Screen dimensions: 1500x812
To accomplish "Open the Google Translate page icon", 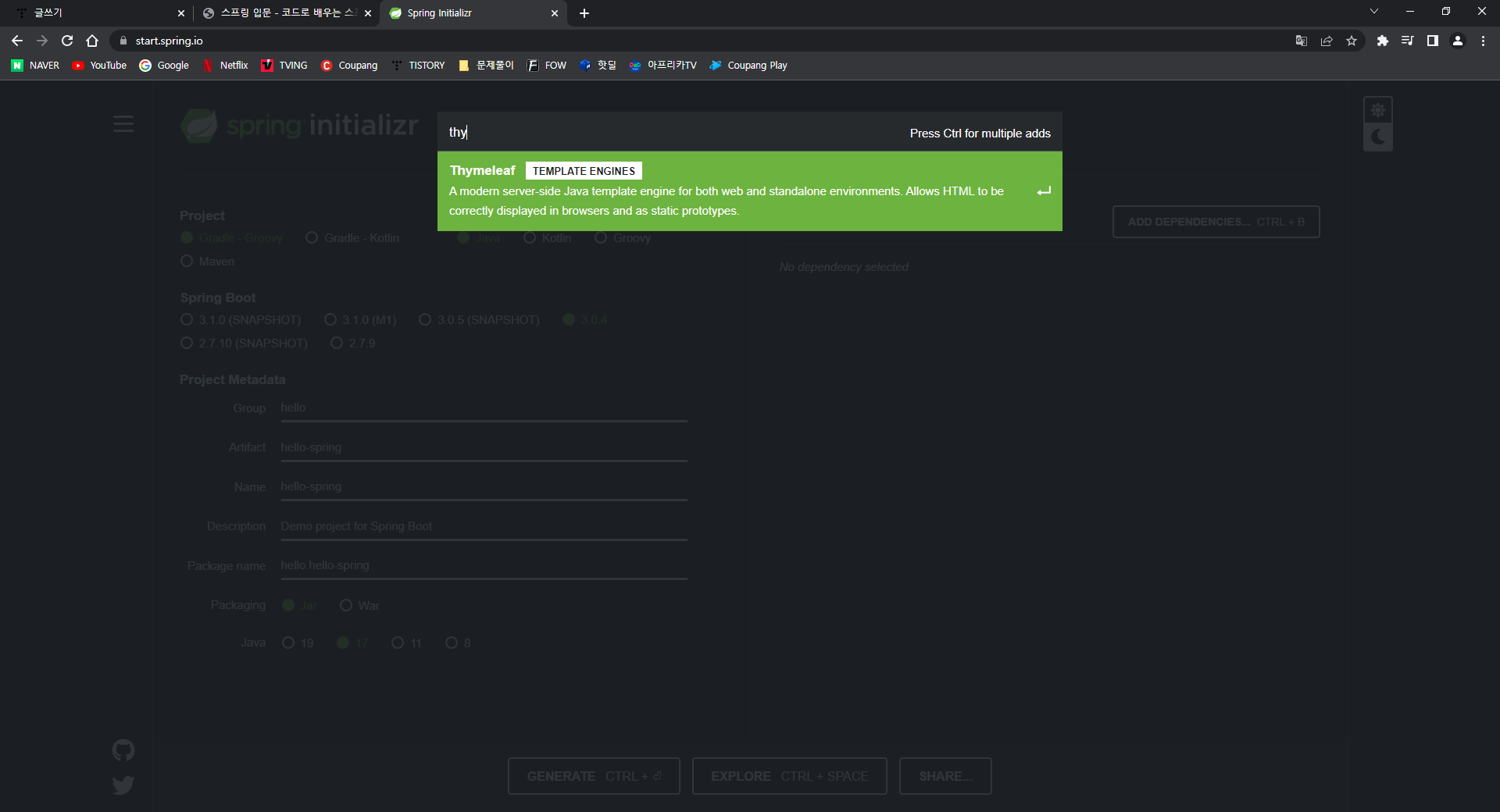I will click(1302, 41).
